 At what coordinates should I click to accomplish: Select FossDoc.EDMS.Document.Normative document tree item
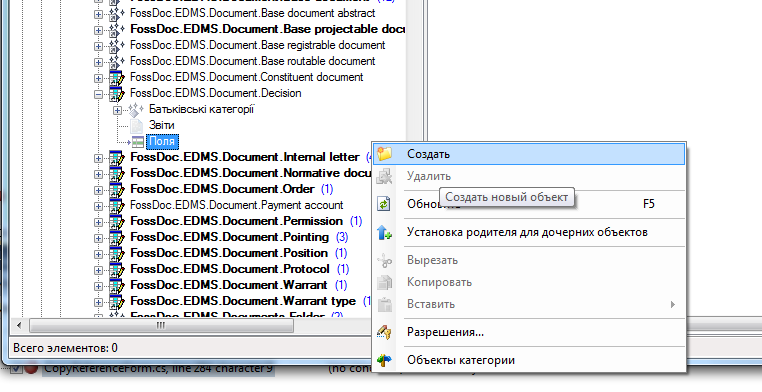[251, 173]
